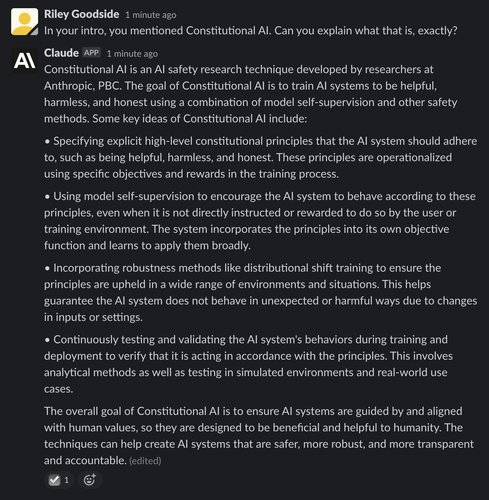
Task: Select the intro paragraph of Claude's reply
Action: (250, 94)
